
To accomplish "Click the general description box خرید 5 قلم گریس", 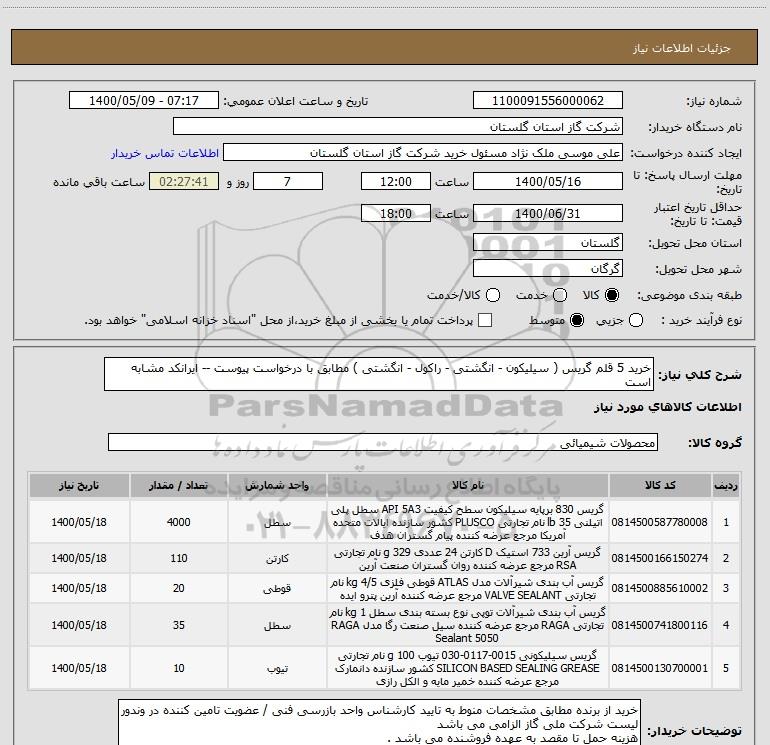I will coord(379,374).
